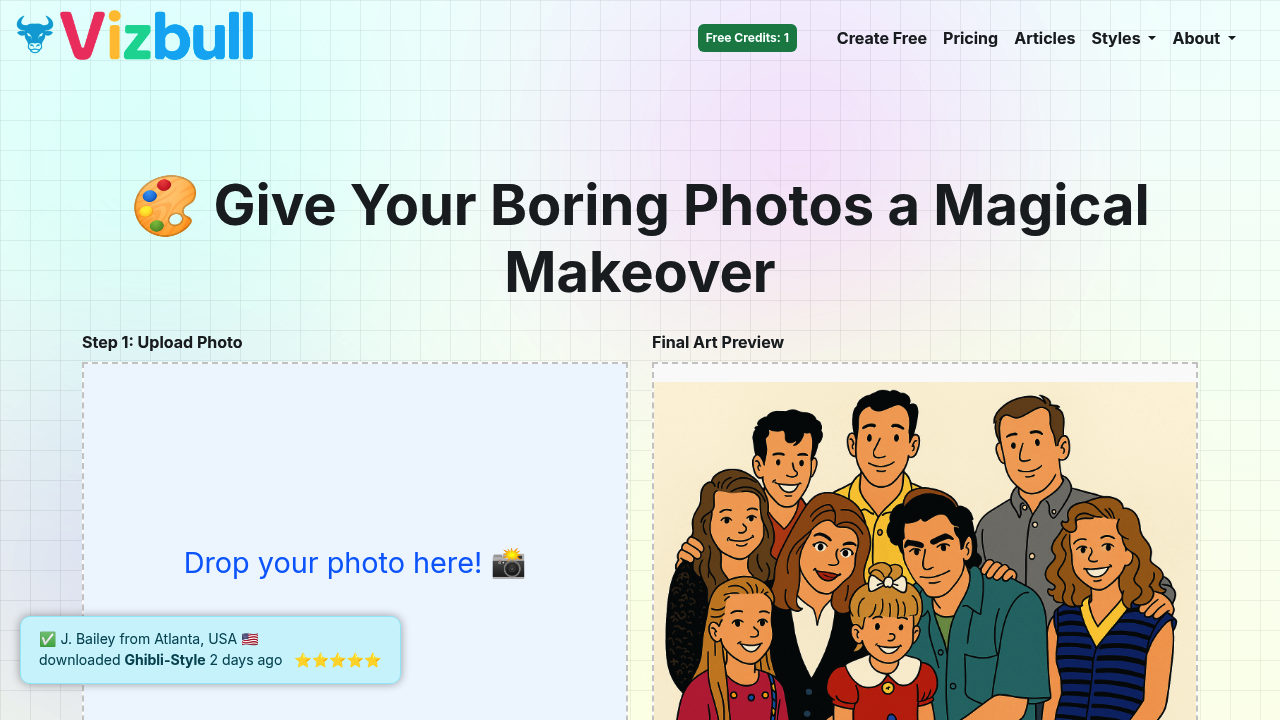Click Drop your photo here! upload text
This screenshot has height=720, width=1280.
333,563
